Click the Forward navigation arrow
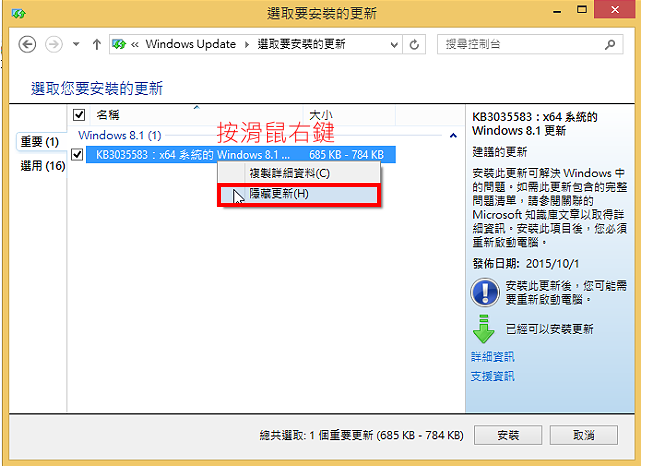Screen dimensions: 646x469 point(54,44)
